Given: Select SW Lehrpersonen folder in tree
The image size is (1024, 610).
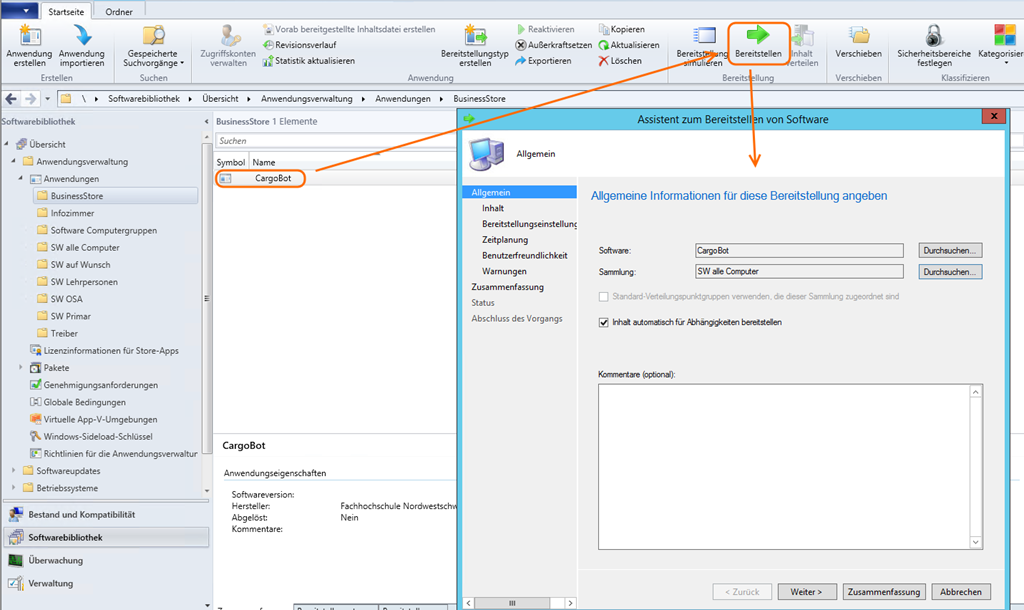Looking at the screenshot, I should pos(84,282).
